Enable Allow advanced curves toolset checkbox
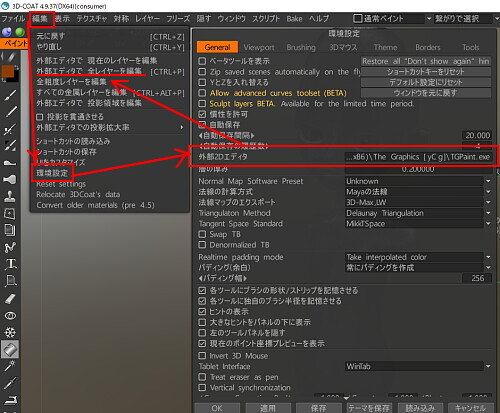The image size is (500, 413). coord(202,93)
